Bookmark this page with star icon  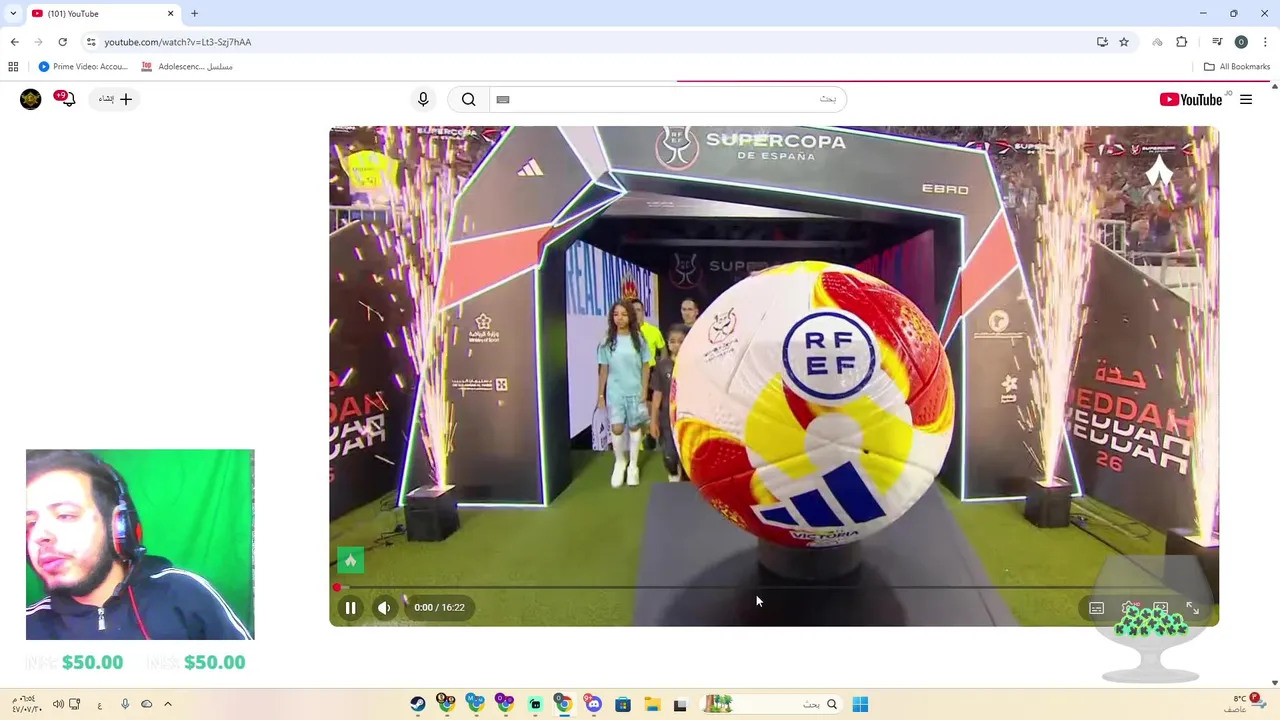point(1124,42)
